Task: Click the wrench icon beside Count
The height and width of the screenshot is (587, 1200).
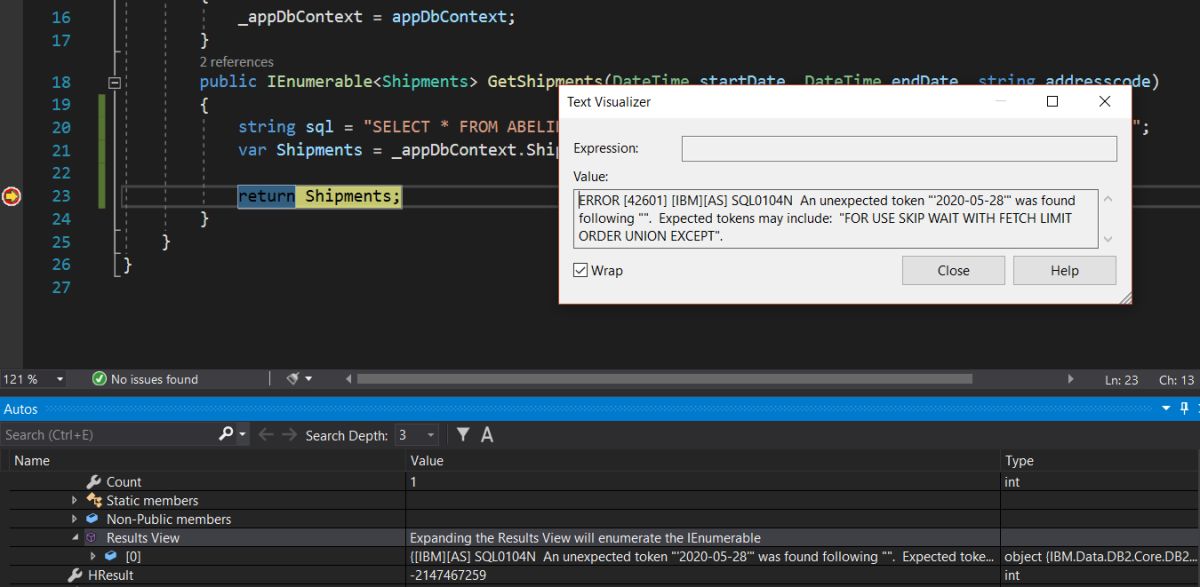Action: pyautogui.click(x=94, y=482)
